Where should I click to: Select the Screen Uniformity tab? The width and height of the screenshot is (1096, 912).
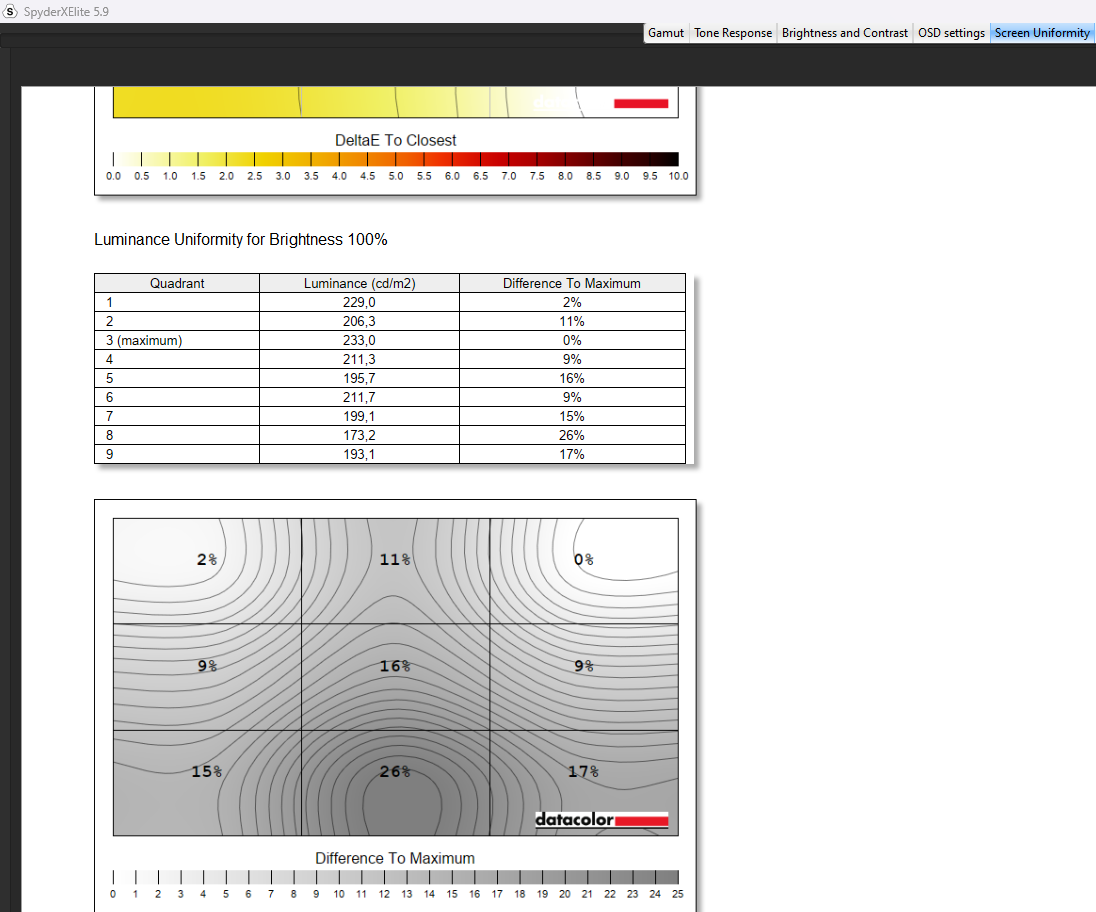pyautogui.click(x=1042, y=33)
